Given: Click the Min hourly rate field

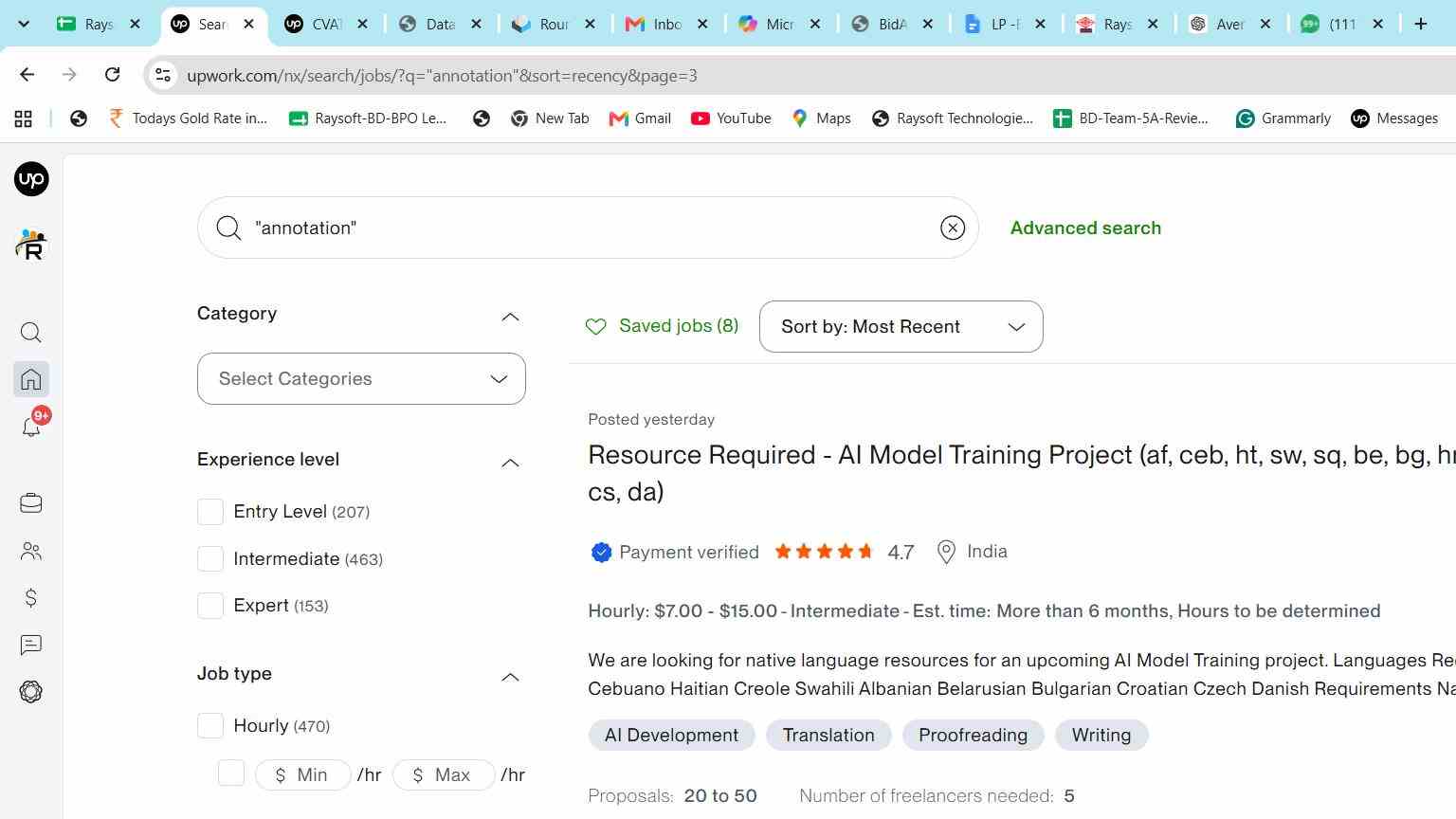Looking at the screenshot, I should click(302, 775).
